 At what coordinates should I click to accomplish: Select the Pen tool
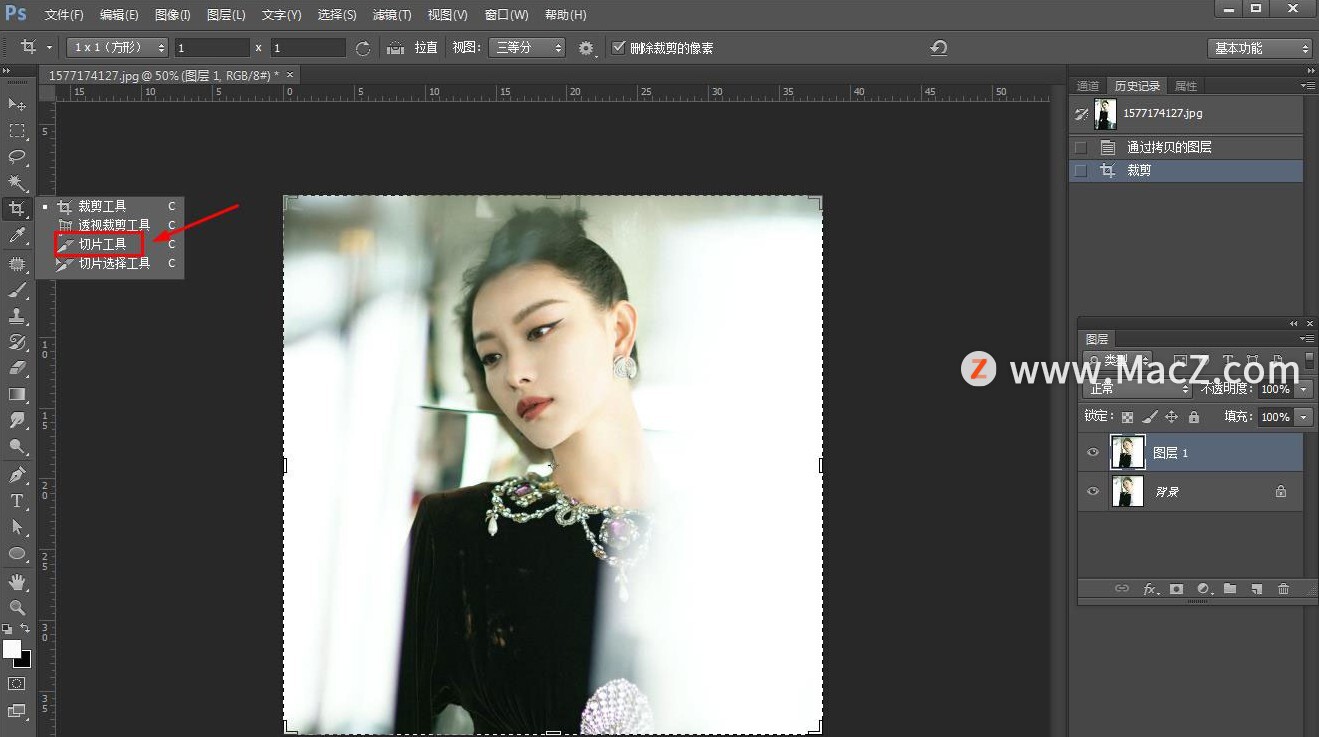pos(17,475)
